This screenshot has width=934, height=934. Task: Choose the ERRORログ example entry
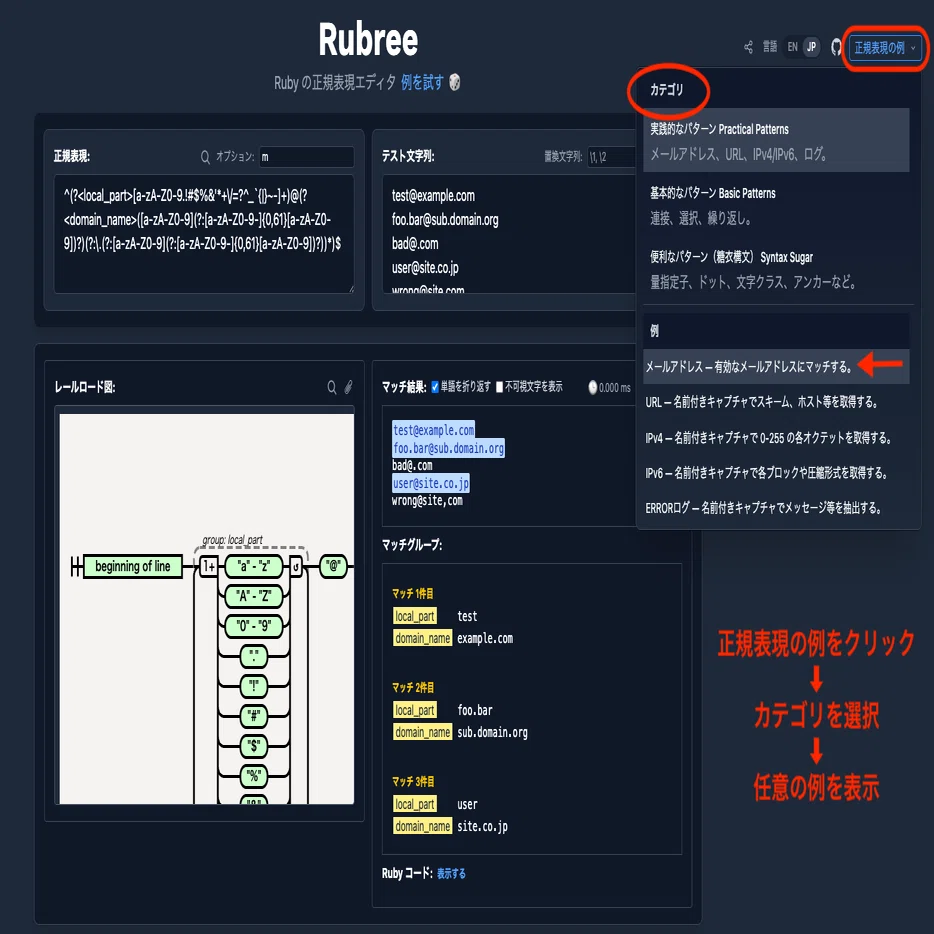[x=776, y=508]
